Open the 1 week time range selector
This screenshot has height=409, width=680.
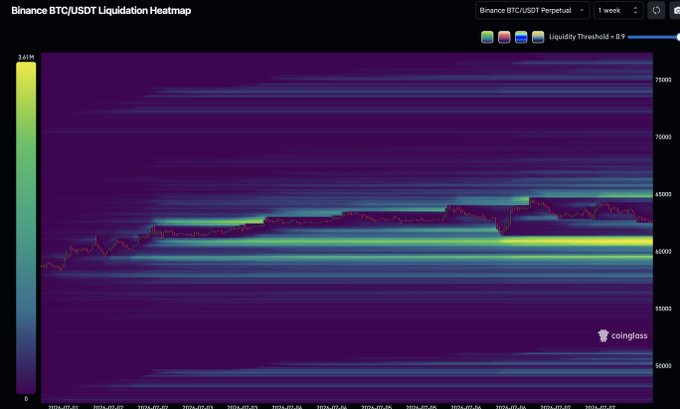coord(618,10)
